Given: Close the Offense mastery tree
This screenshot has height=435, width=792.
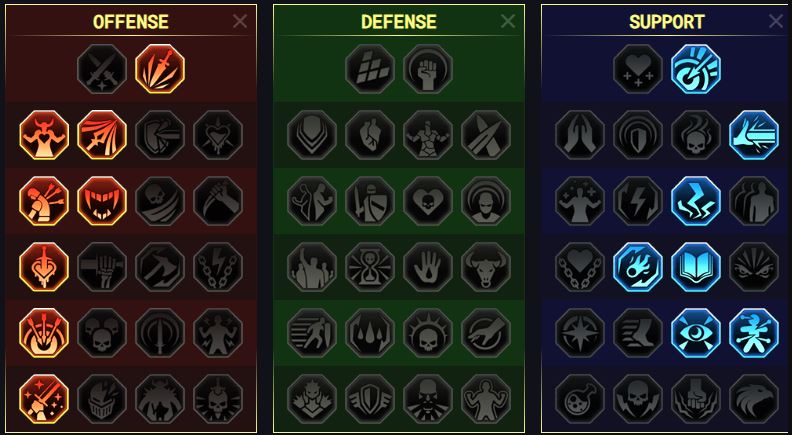Looking at the screenshot, I should (240, 21).
